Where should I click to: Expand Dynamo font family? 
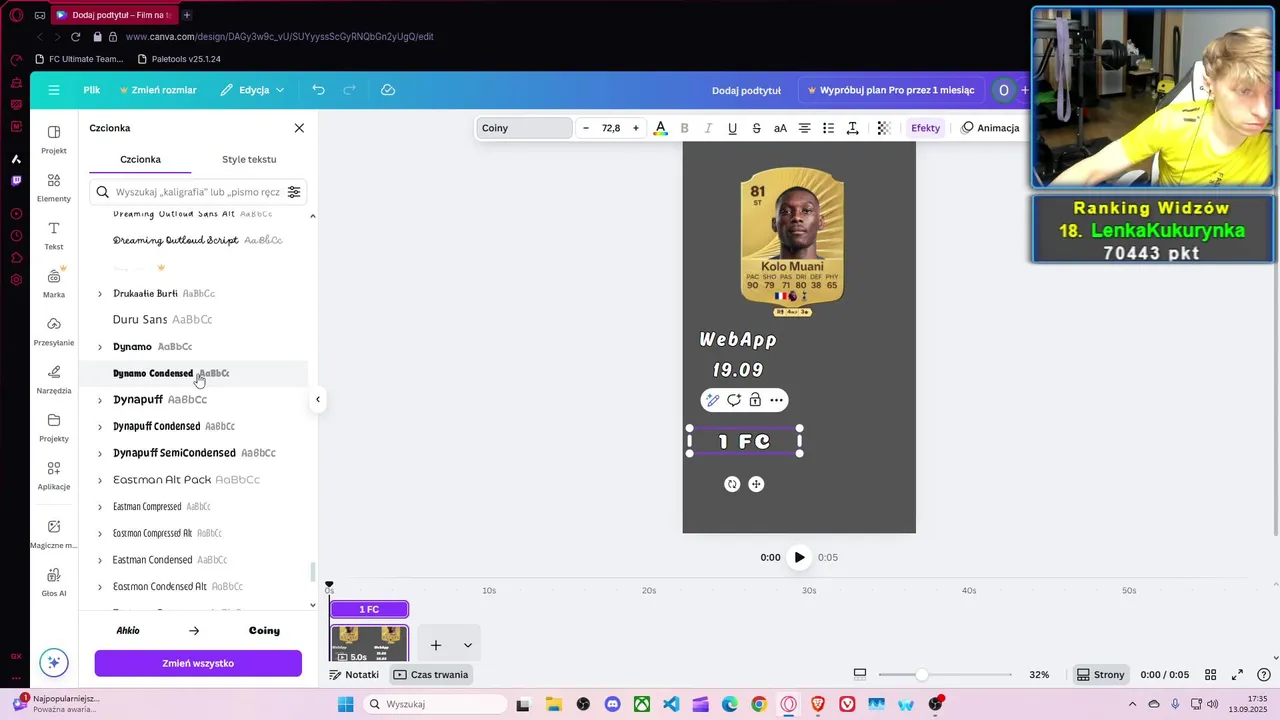[x=99, y=347]
